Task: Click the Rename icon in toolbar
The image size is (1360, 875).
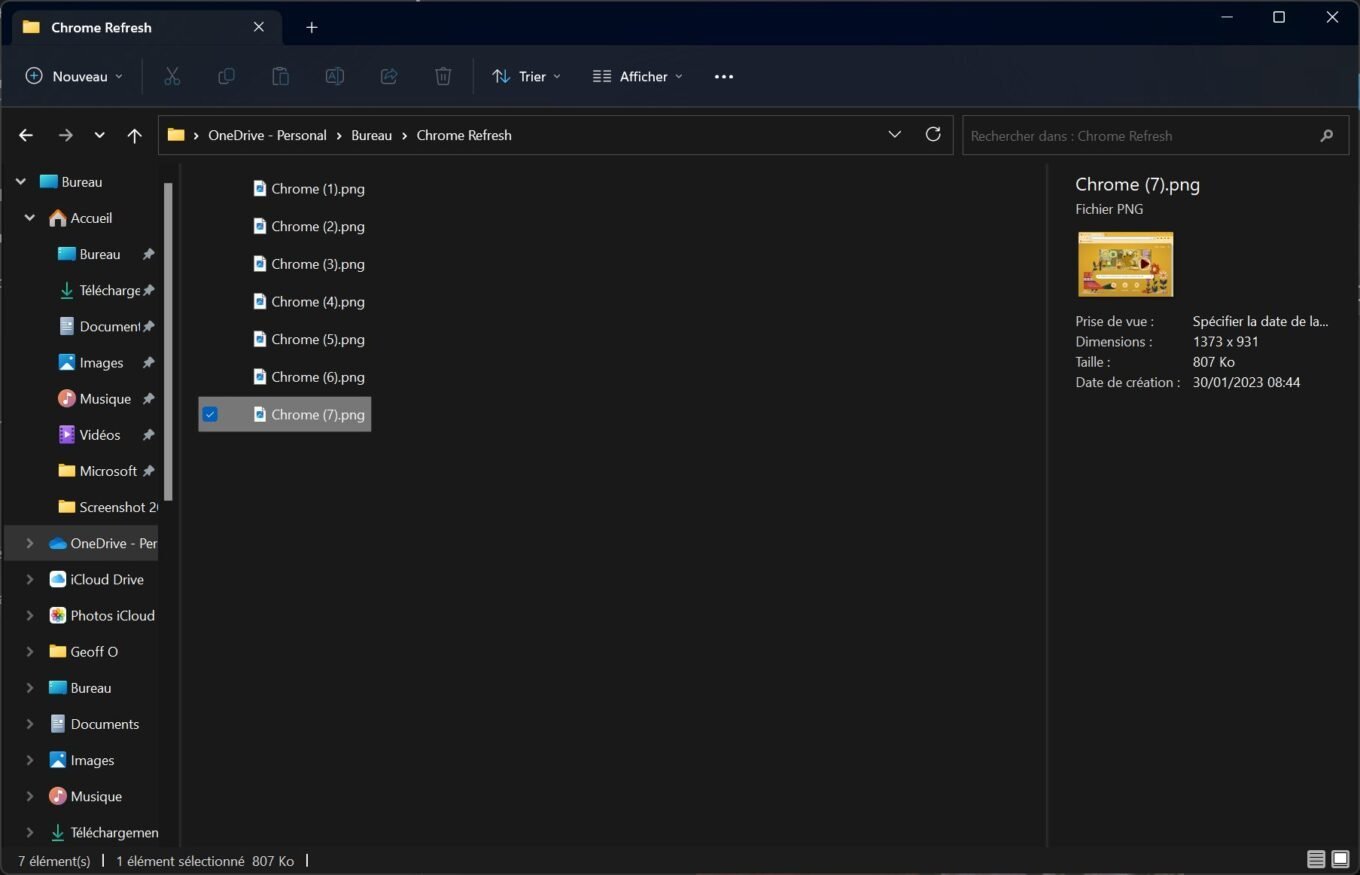Action: [335, 76]
